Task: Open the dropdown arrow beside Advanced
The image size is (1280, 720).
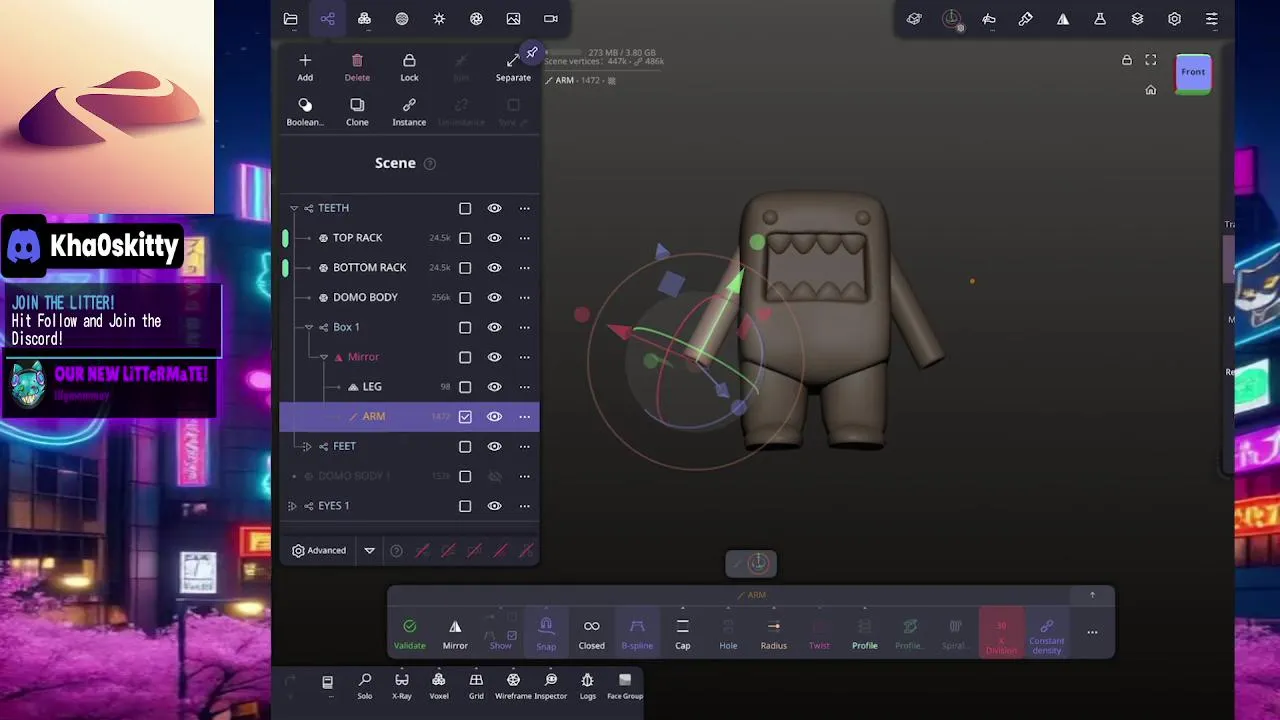Action: (369, 551)
